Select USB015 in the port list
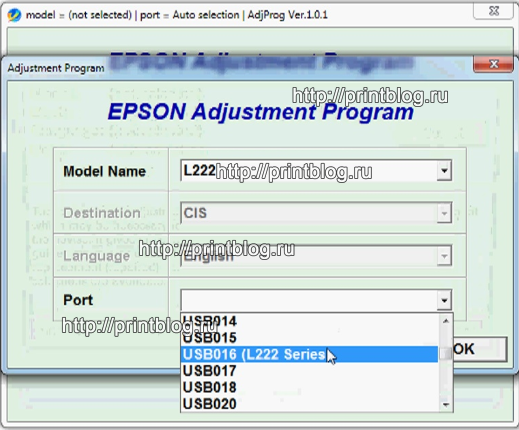This screenshot has height=430, width=519. [310, 338]
